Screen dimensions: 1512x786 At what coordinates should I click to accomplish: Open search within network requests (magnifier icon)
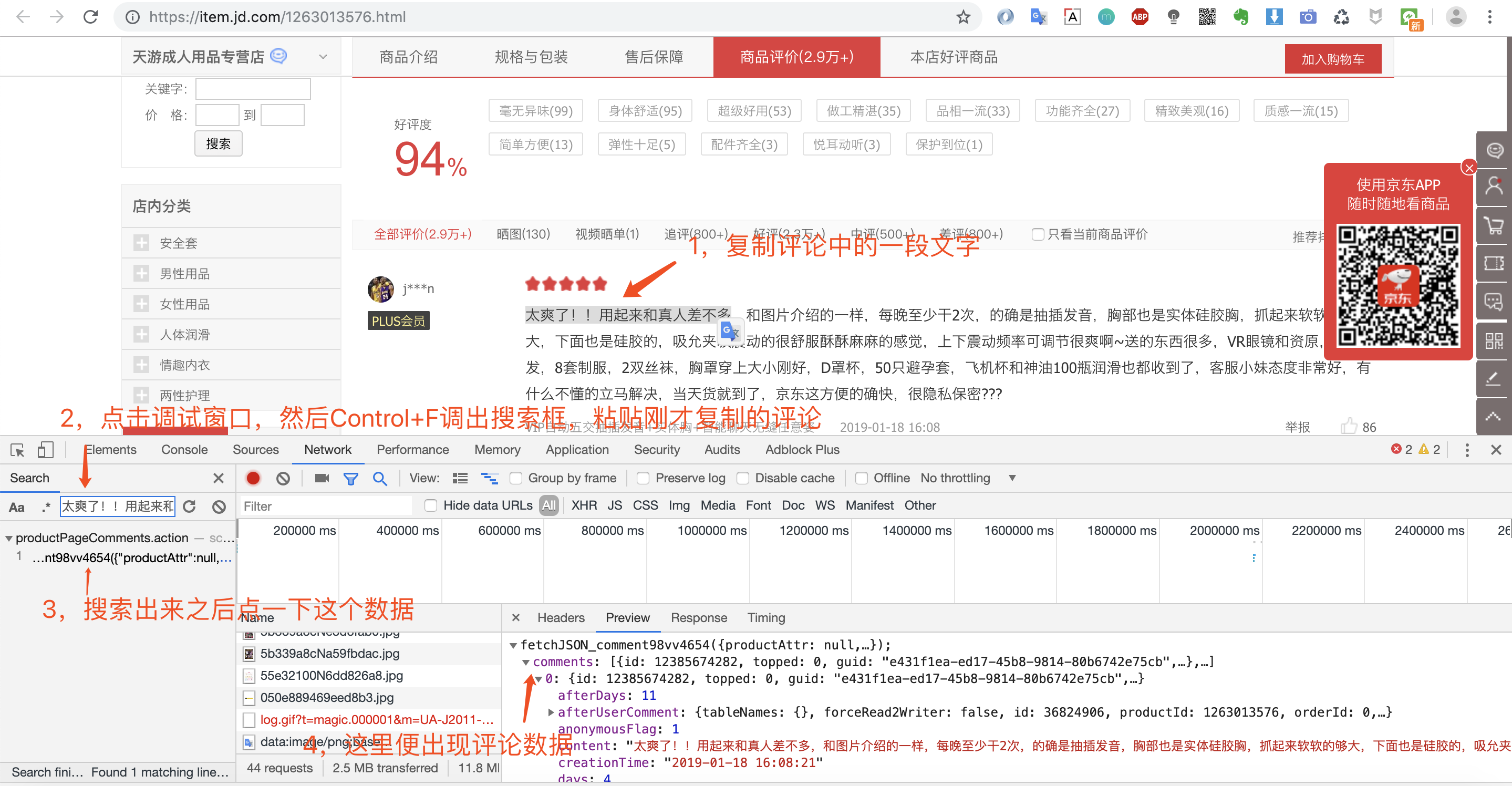pos(380,478)
